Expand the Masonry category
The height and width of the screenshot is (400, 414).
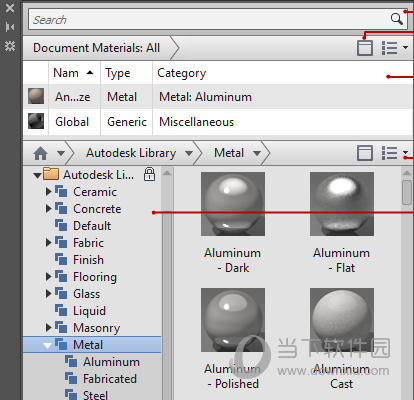coord(49,327)
